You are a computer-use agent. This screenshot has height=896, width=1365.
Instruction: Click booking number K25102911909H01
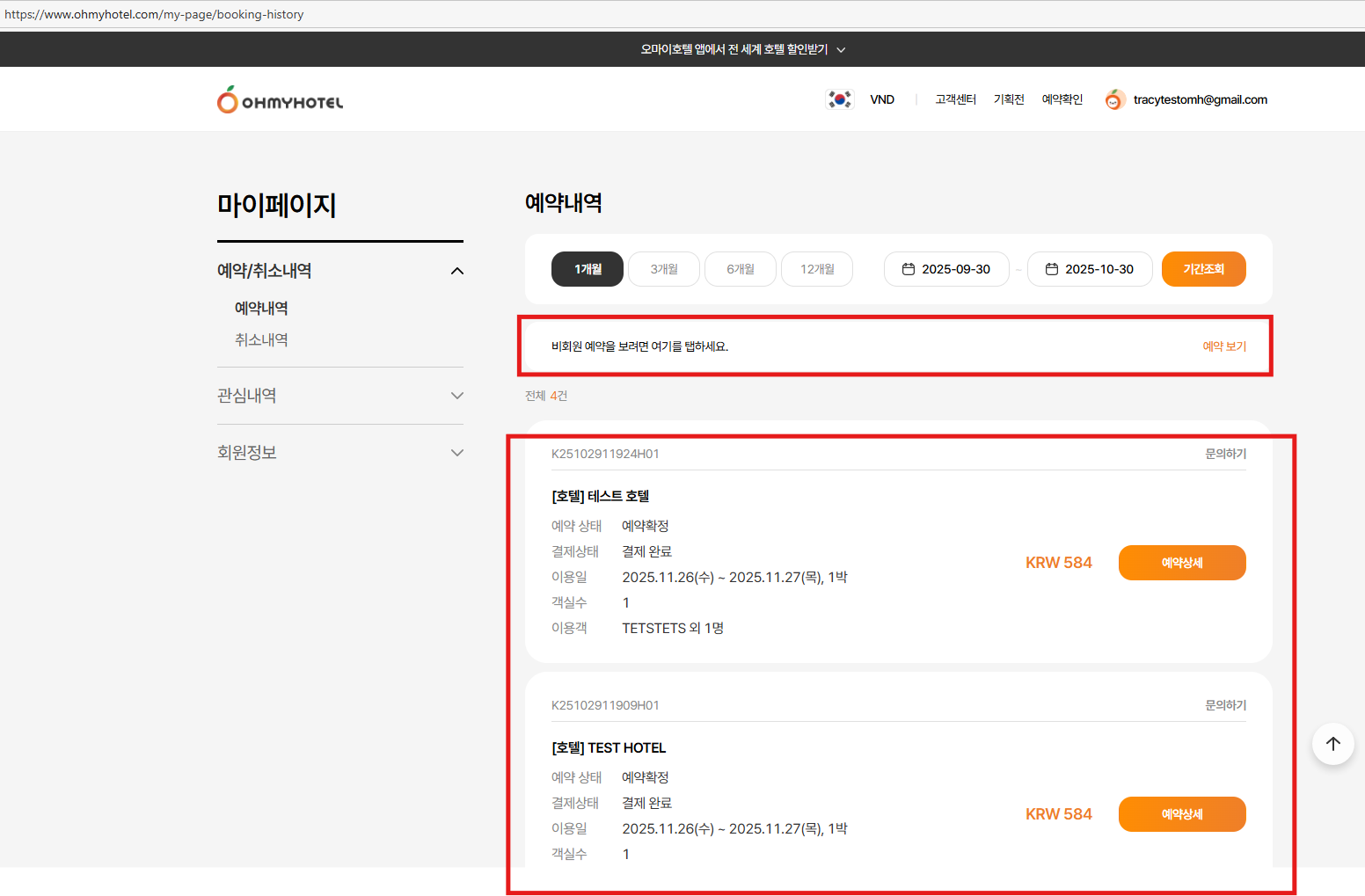[x=605, y=705]
